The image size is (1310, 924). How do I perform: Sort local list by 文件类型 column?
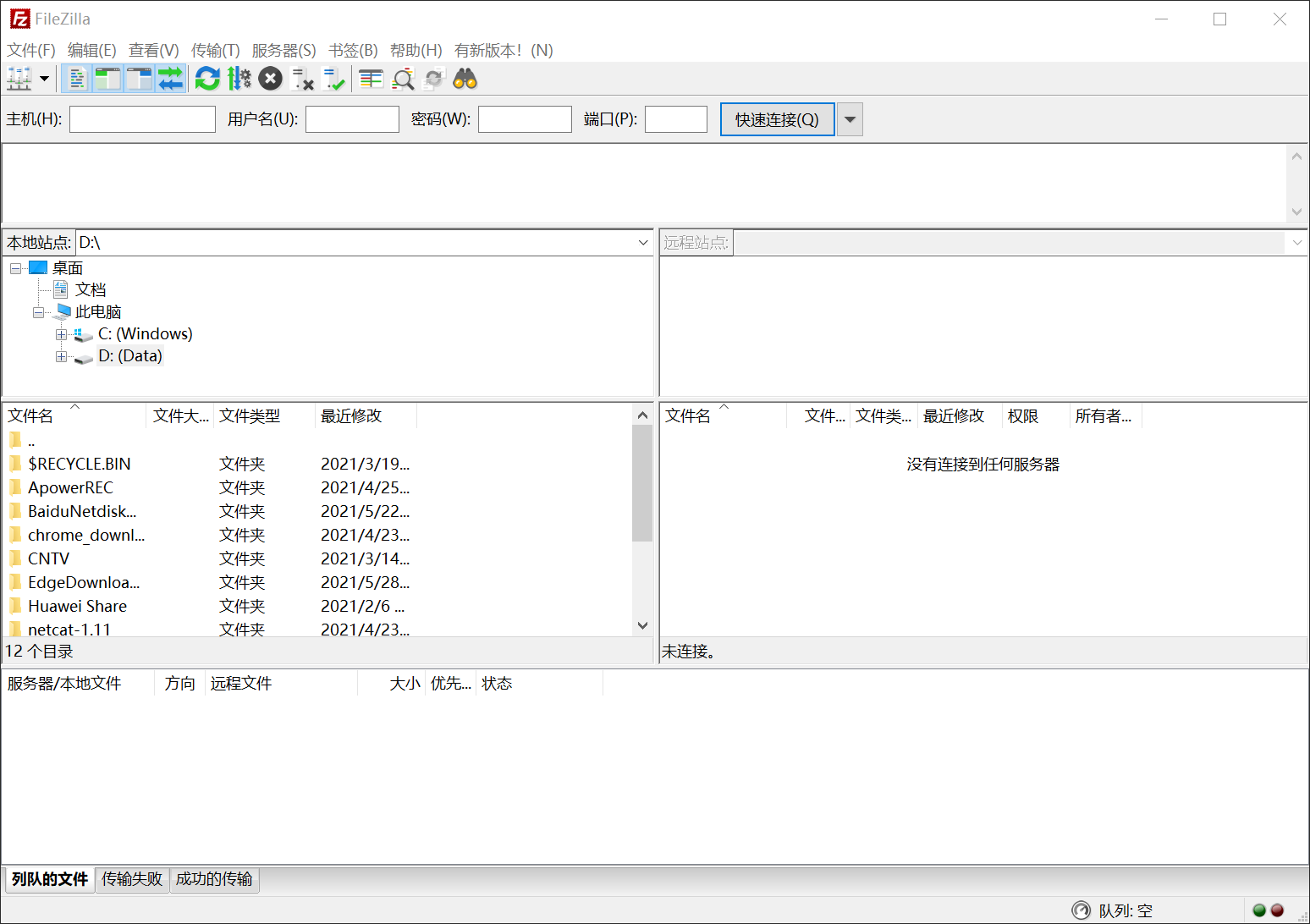265,415
